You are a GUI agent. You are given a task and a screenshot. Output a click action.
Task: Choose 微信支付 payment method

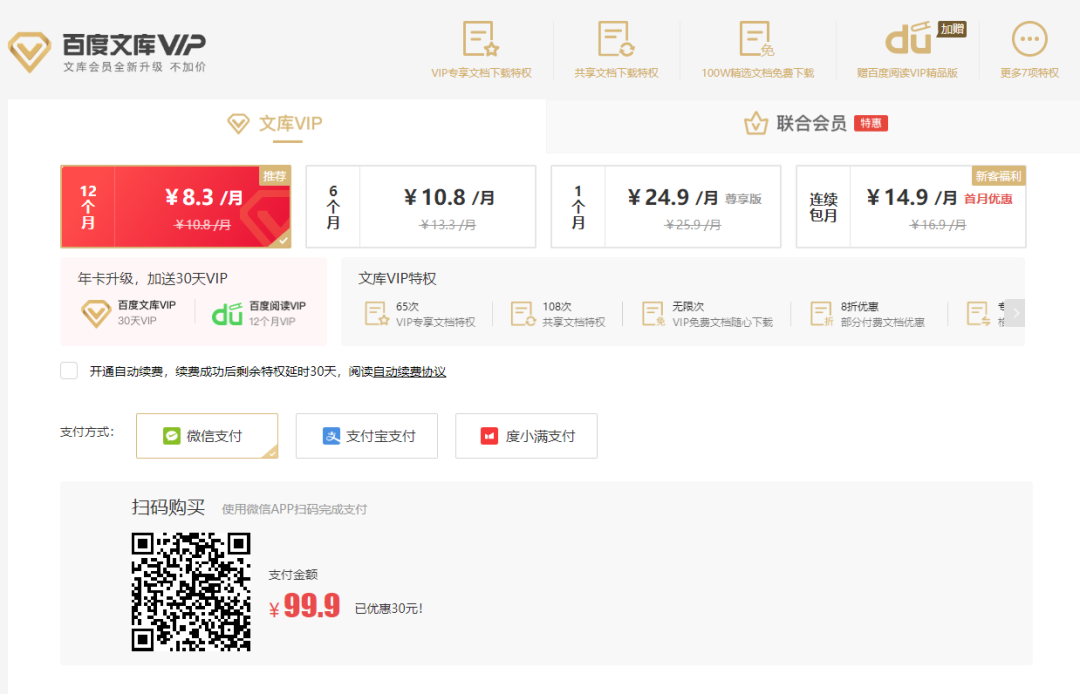pyautogui.click(x=207, y=436)
